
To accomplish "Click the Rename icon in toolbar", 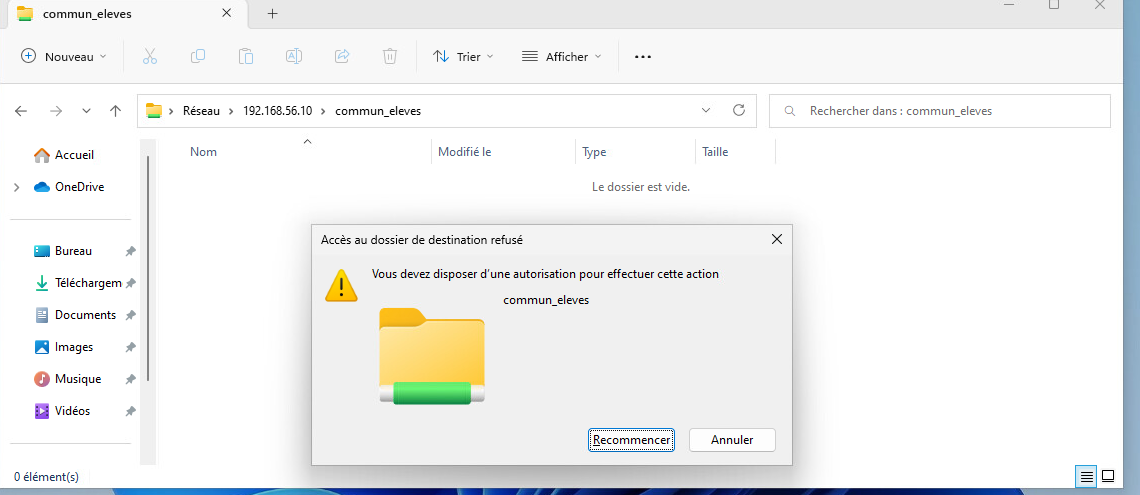I will coord(294,57).
